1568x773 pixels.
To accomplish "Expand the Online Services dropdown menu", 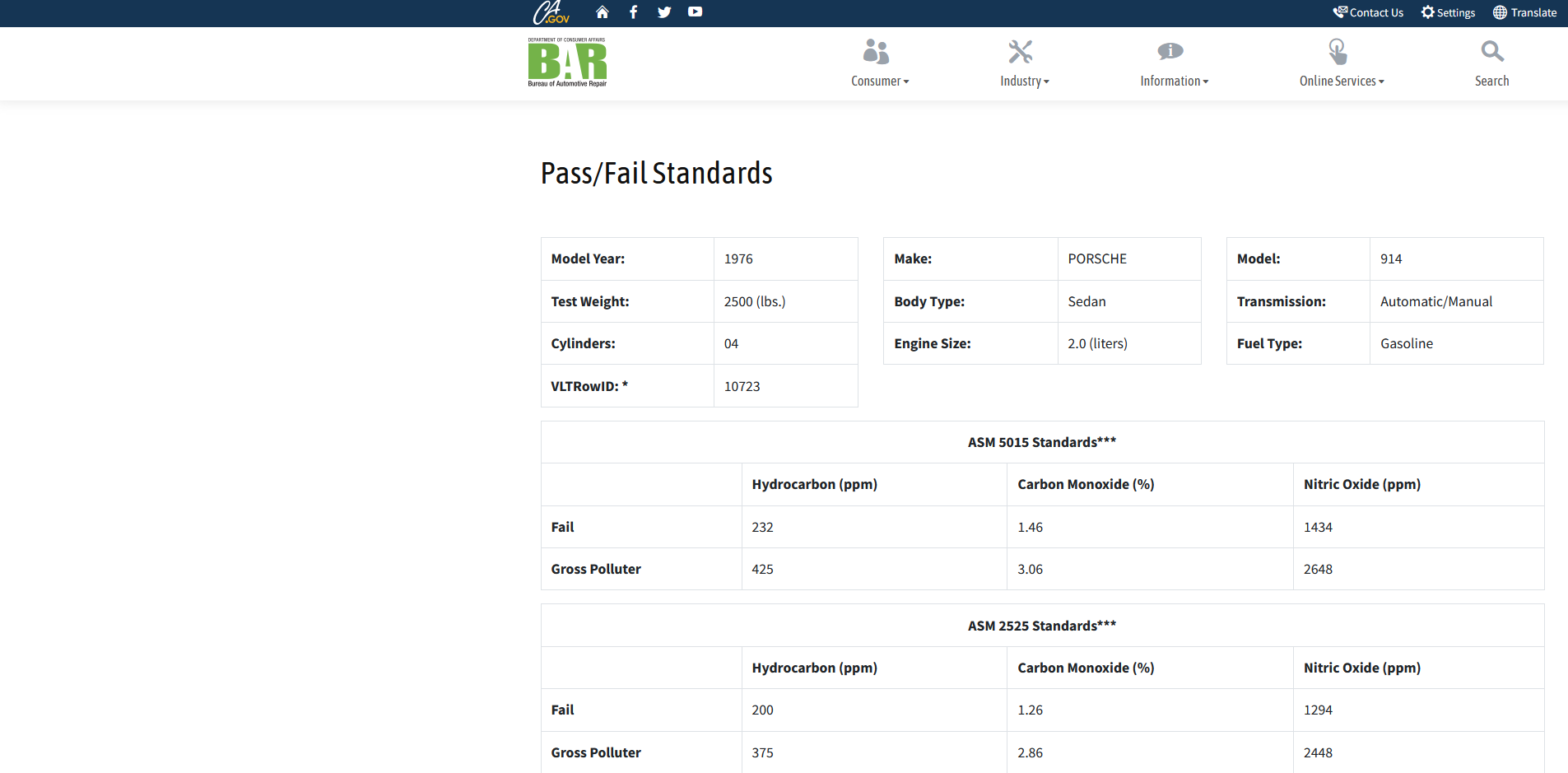I will (1342, 81).
